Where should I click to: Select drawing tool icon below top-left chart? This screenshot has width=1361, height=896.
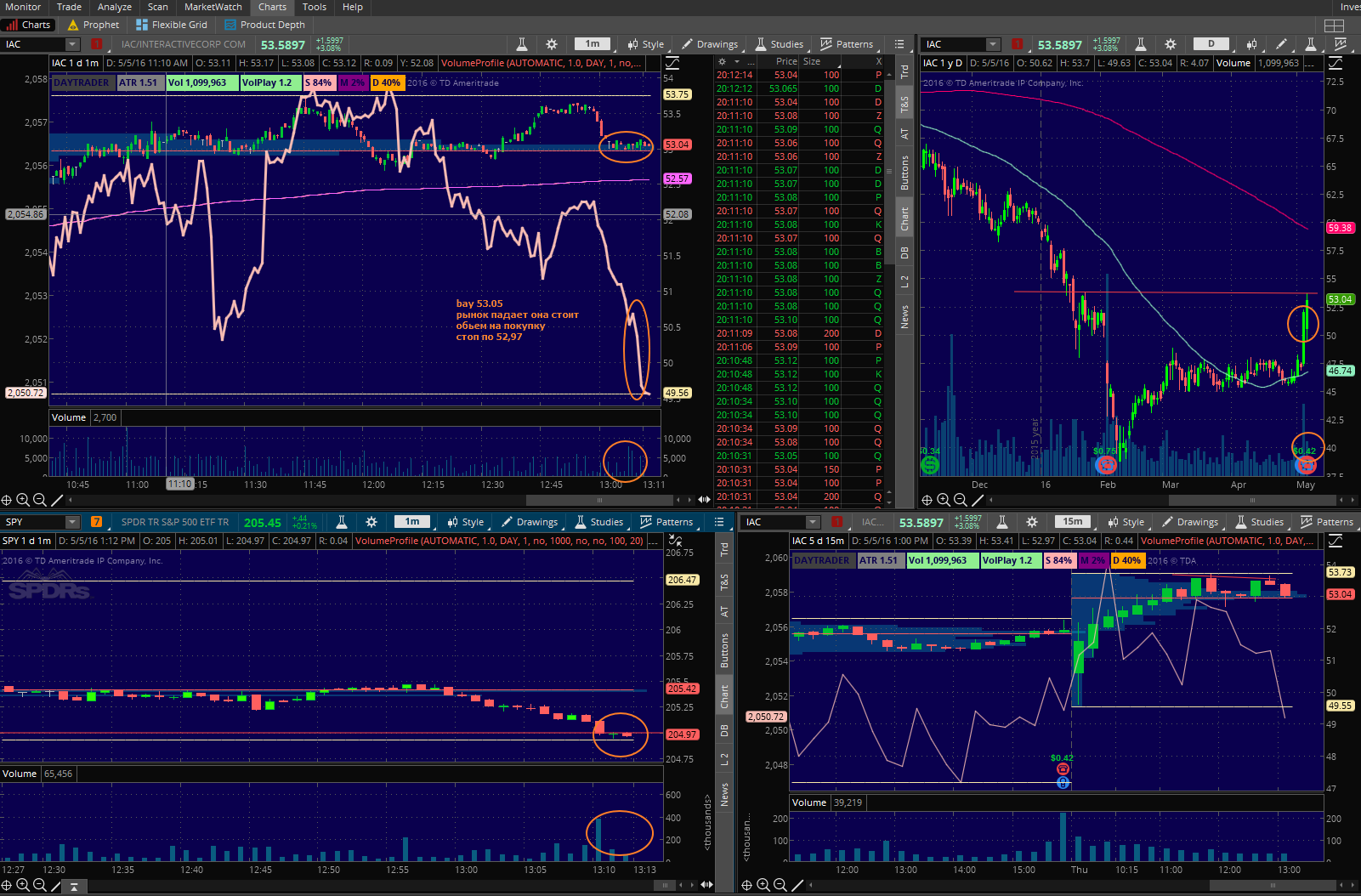[x=57, y=500]
